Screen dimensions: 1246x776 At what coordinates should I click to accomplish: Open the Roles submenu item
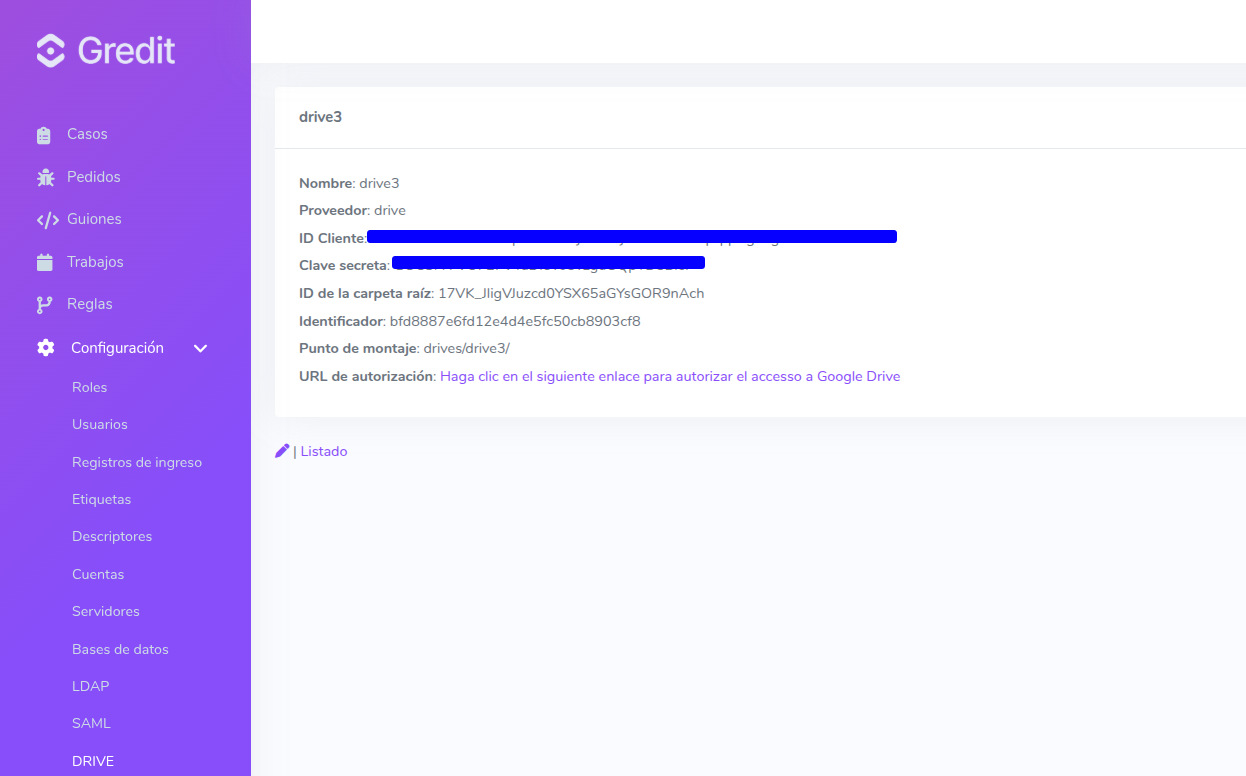[89, 387]
